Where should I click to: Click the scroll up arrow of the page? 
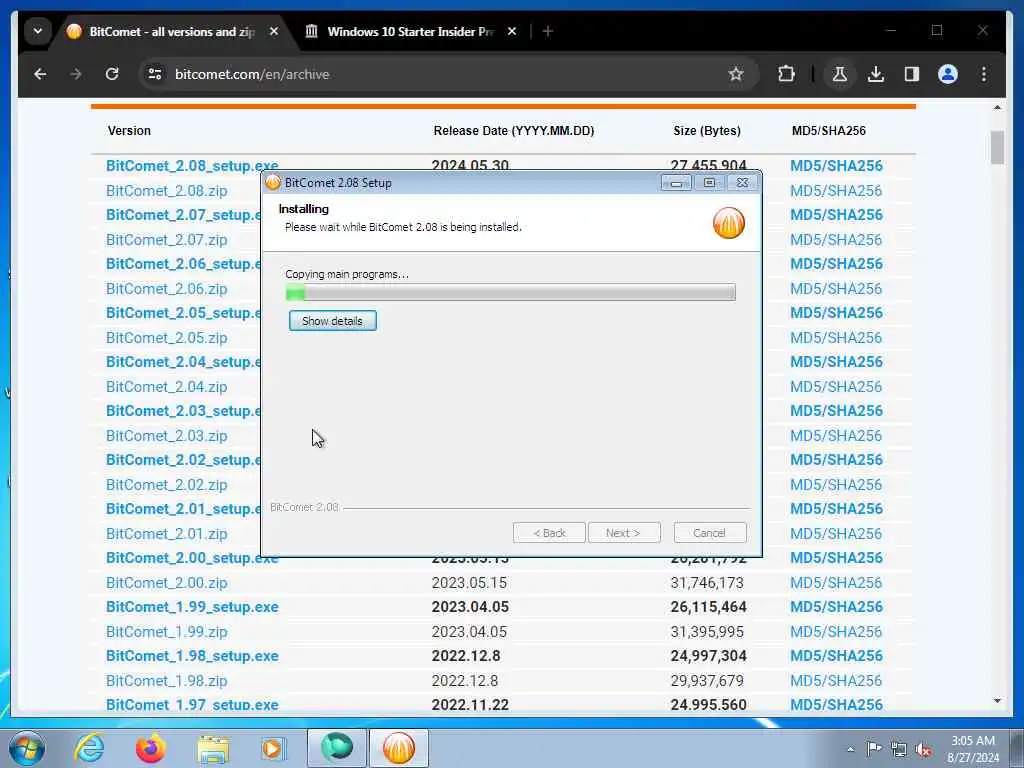click(x=997, y=107)
